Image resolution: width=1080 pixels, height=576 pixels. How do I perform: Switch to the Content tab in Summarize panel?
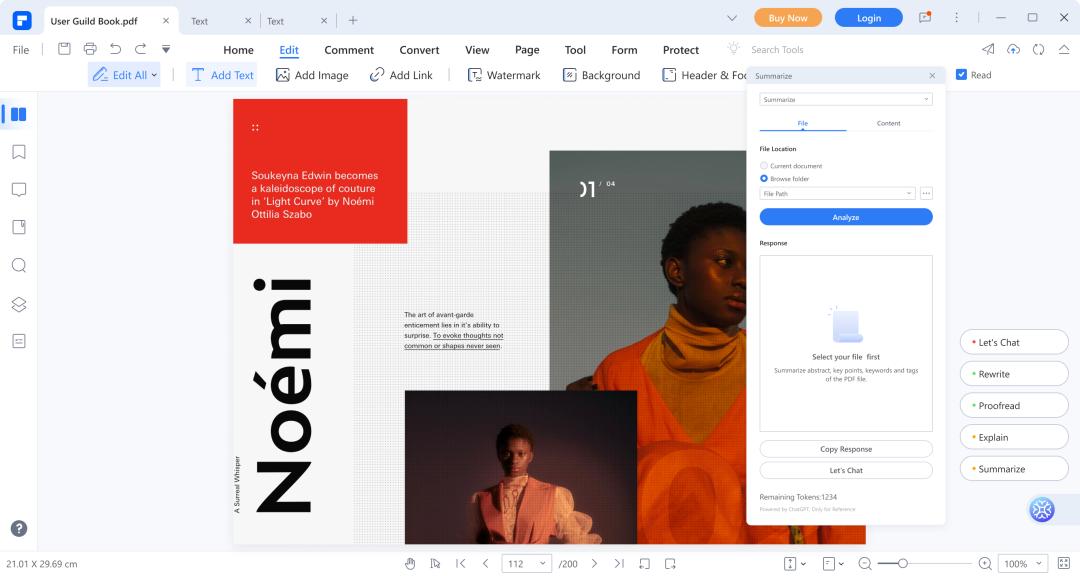coord(888,123)
